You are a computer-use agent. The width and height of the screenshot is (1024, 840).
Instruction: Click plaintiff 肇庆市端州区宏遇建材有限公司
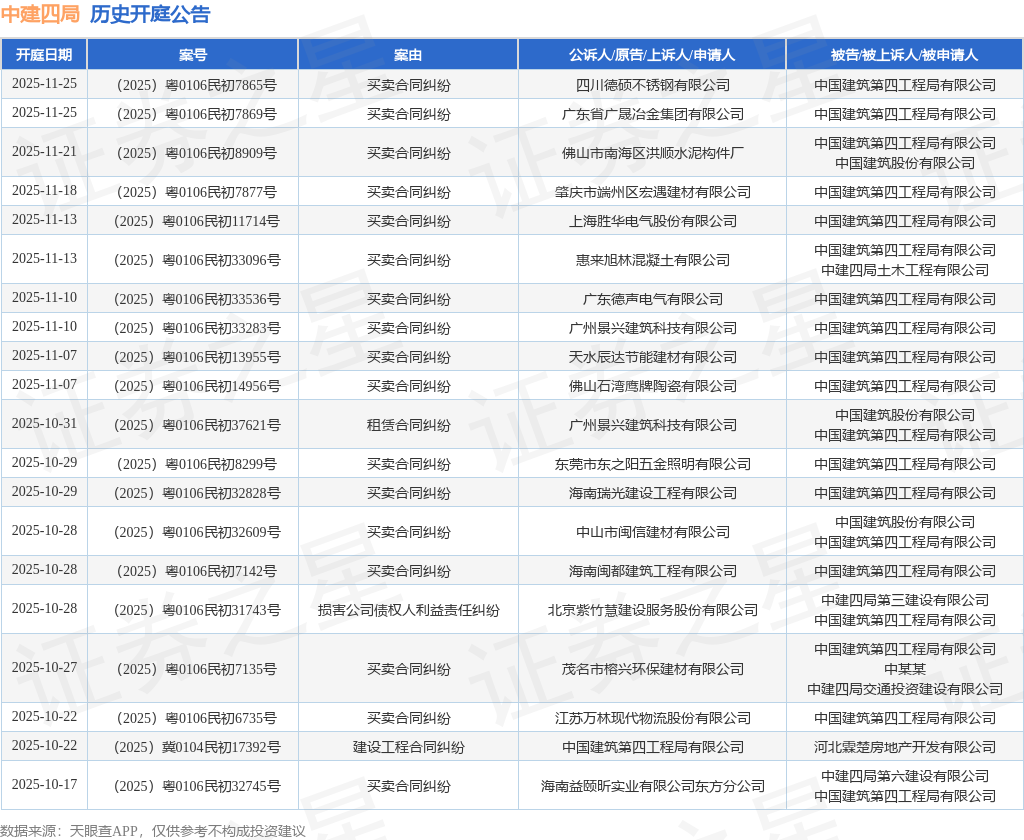[652, 192]
